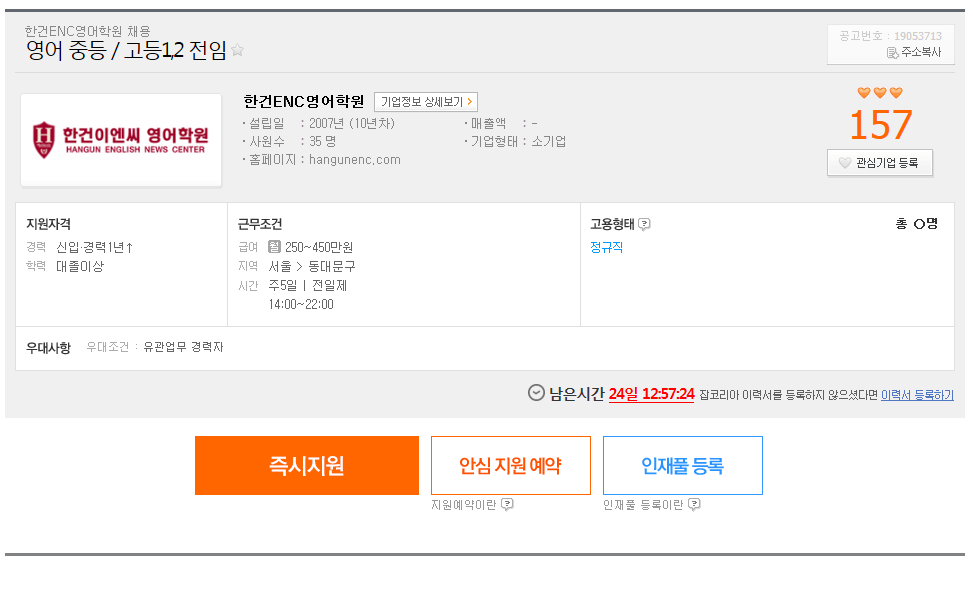Viewport: 973px width, 592px height.
Task: Click the 정규직 employment type link
Action: pyautogui.click(x=606, y=247)
